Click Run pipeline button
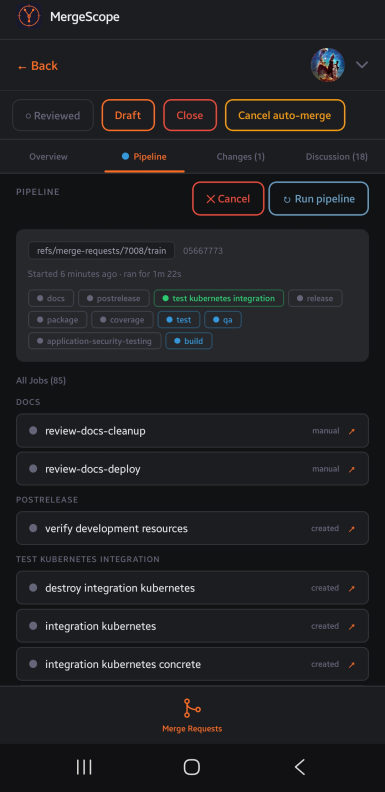 [319, 199]
